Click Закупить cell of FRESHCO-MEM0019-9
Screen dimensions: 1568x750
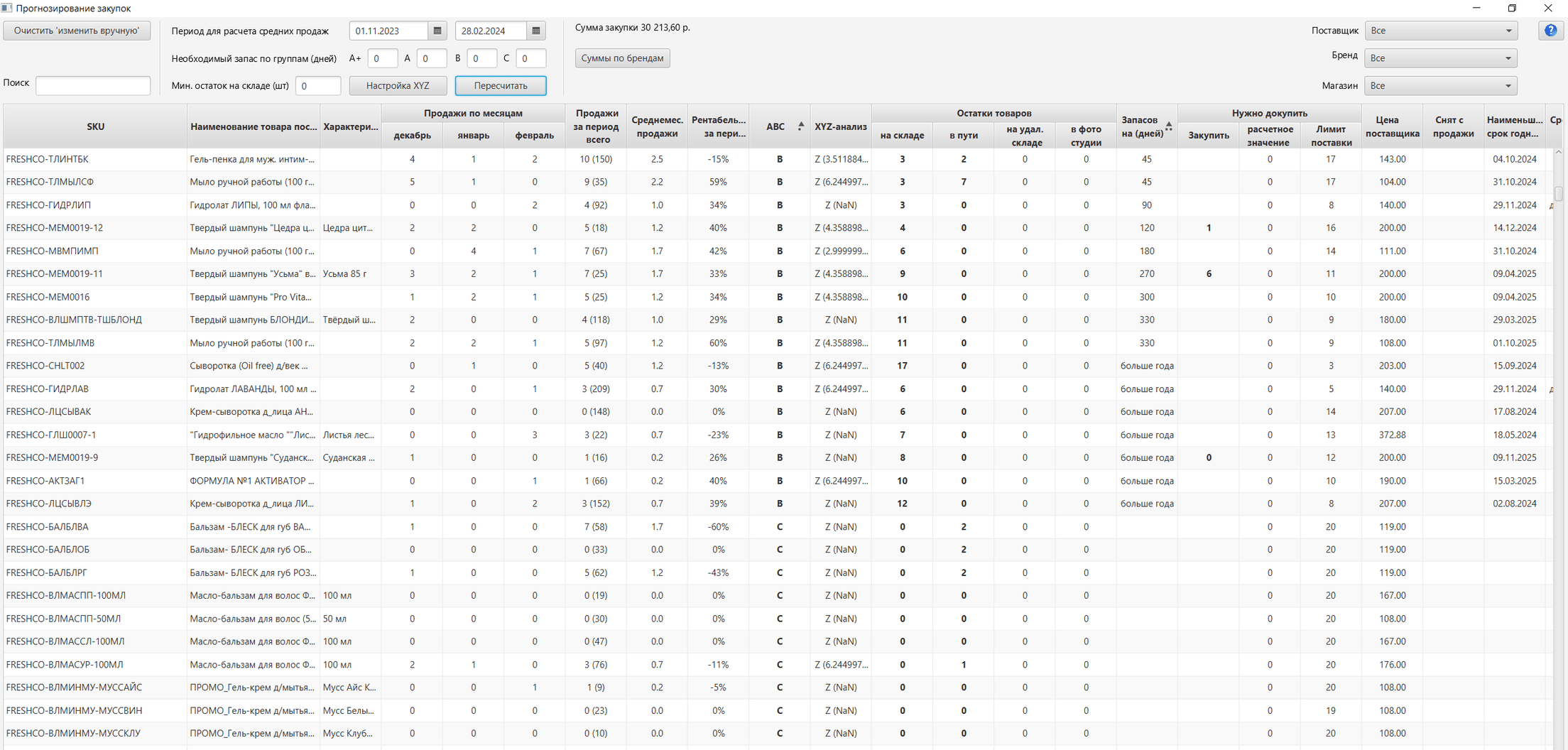[1209, 457]
